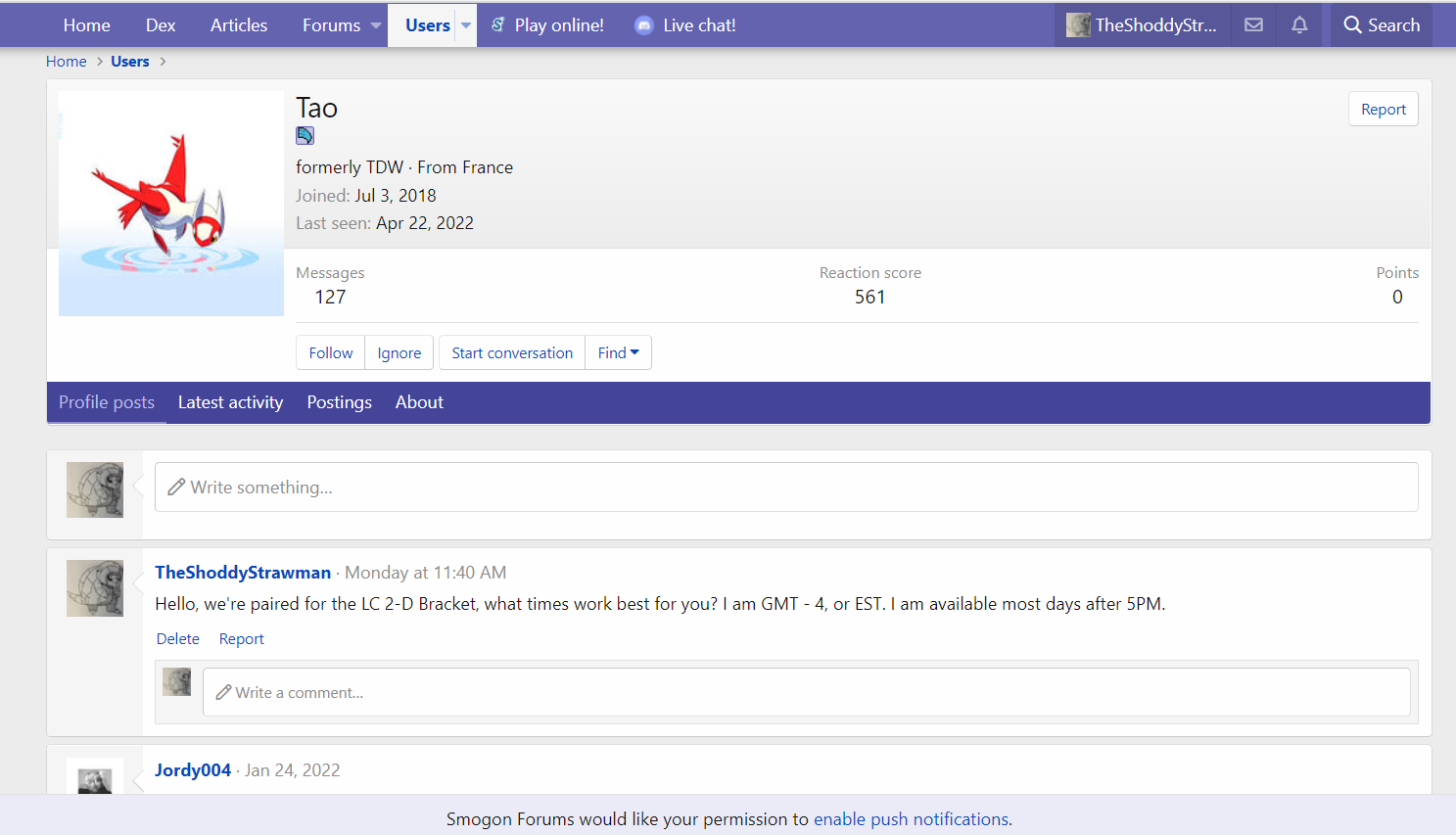Open the Dex navigation item
This screenshot has height=835, width=1456.
pos(161,25)
